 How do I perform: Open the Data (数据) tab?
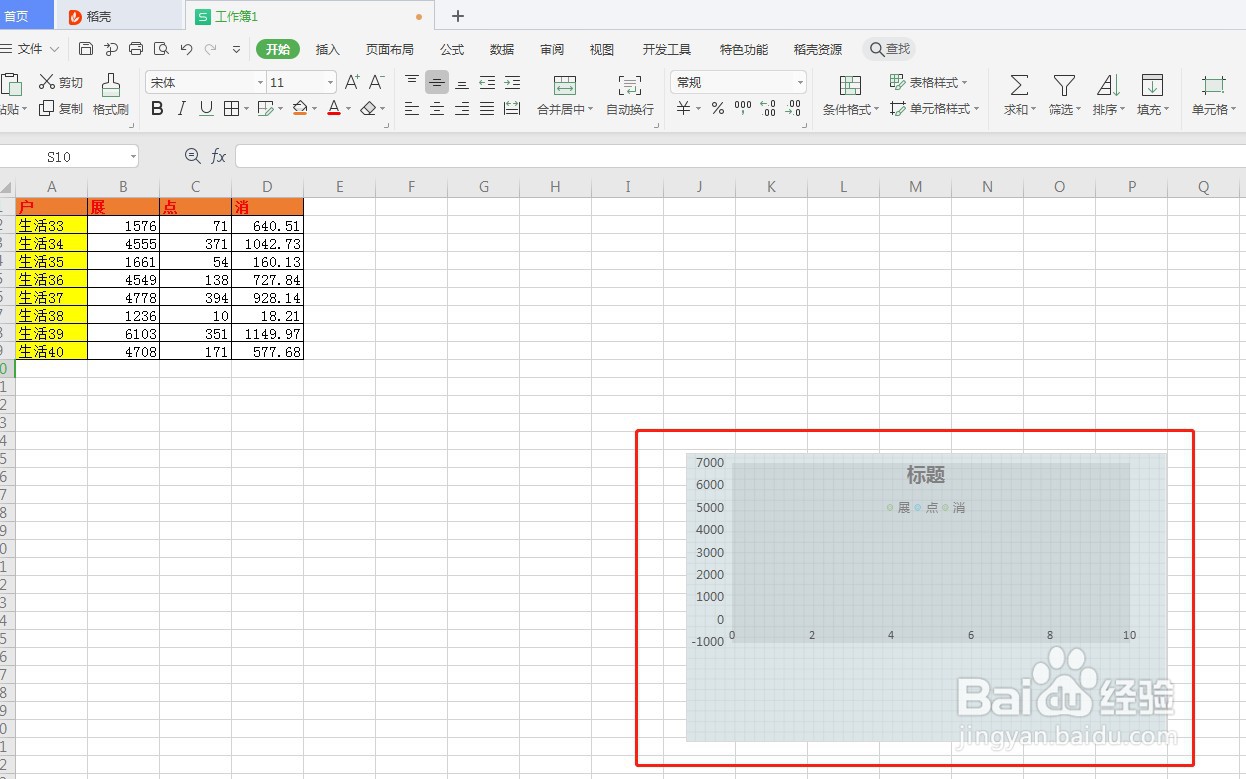pyautogui.click(x=502, y=49)
